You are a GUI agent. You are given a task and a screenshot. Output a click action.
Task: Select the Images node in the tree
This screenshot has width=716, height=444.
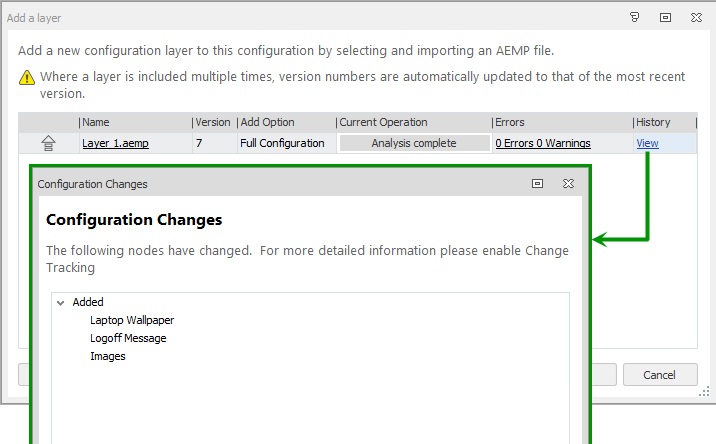click(108, 356)
